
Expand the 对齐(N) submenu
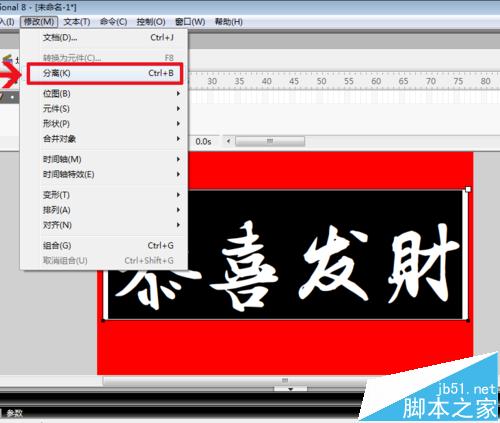pyautogui.click(x=104, y=225)
